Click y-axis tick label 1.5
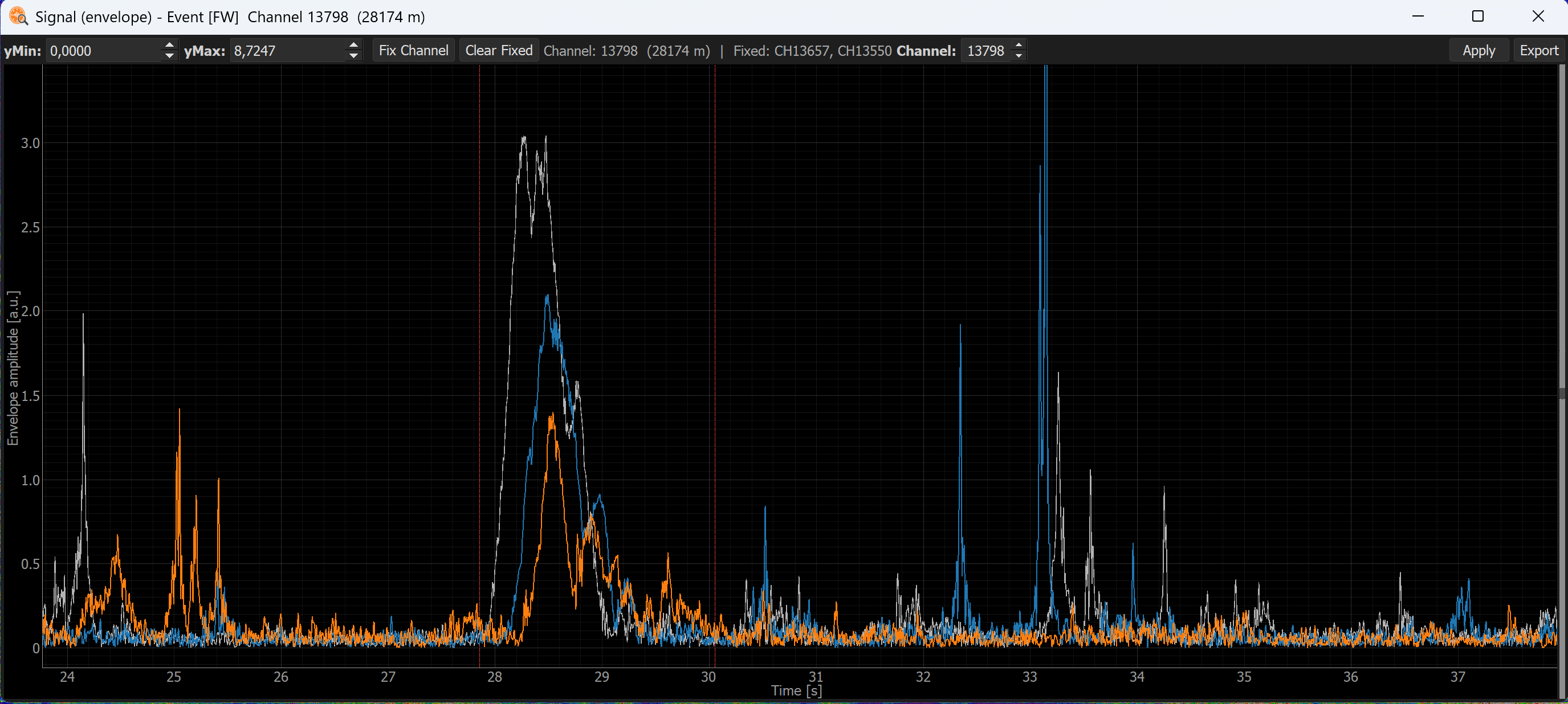Screen dimensions: 1568x704 point(30,396)
